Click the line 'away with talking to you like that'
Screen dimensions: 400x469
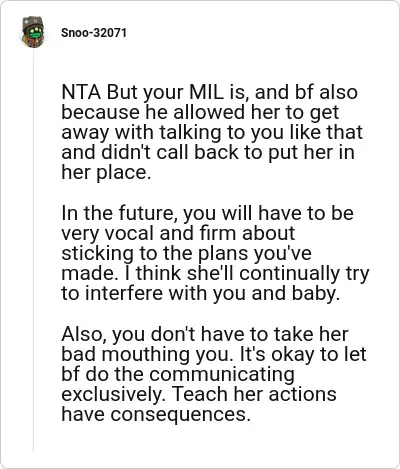(212, 132)
